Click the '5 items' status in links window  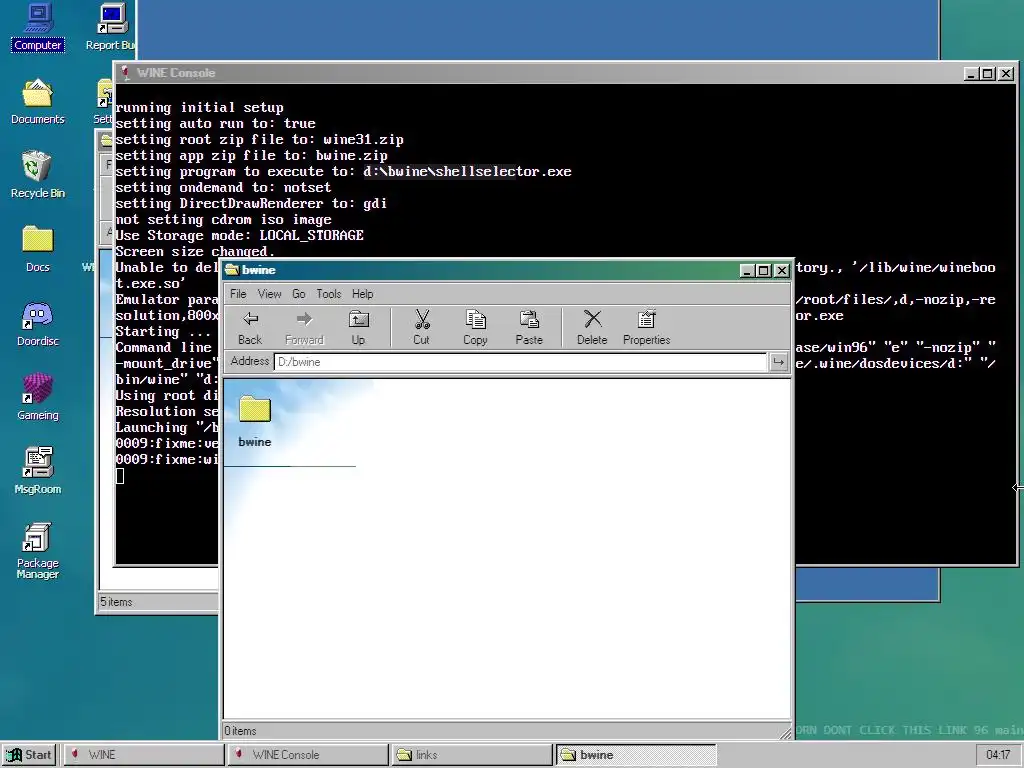click(116, 602)
